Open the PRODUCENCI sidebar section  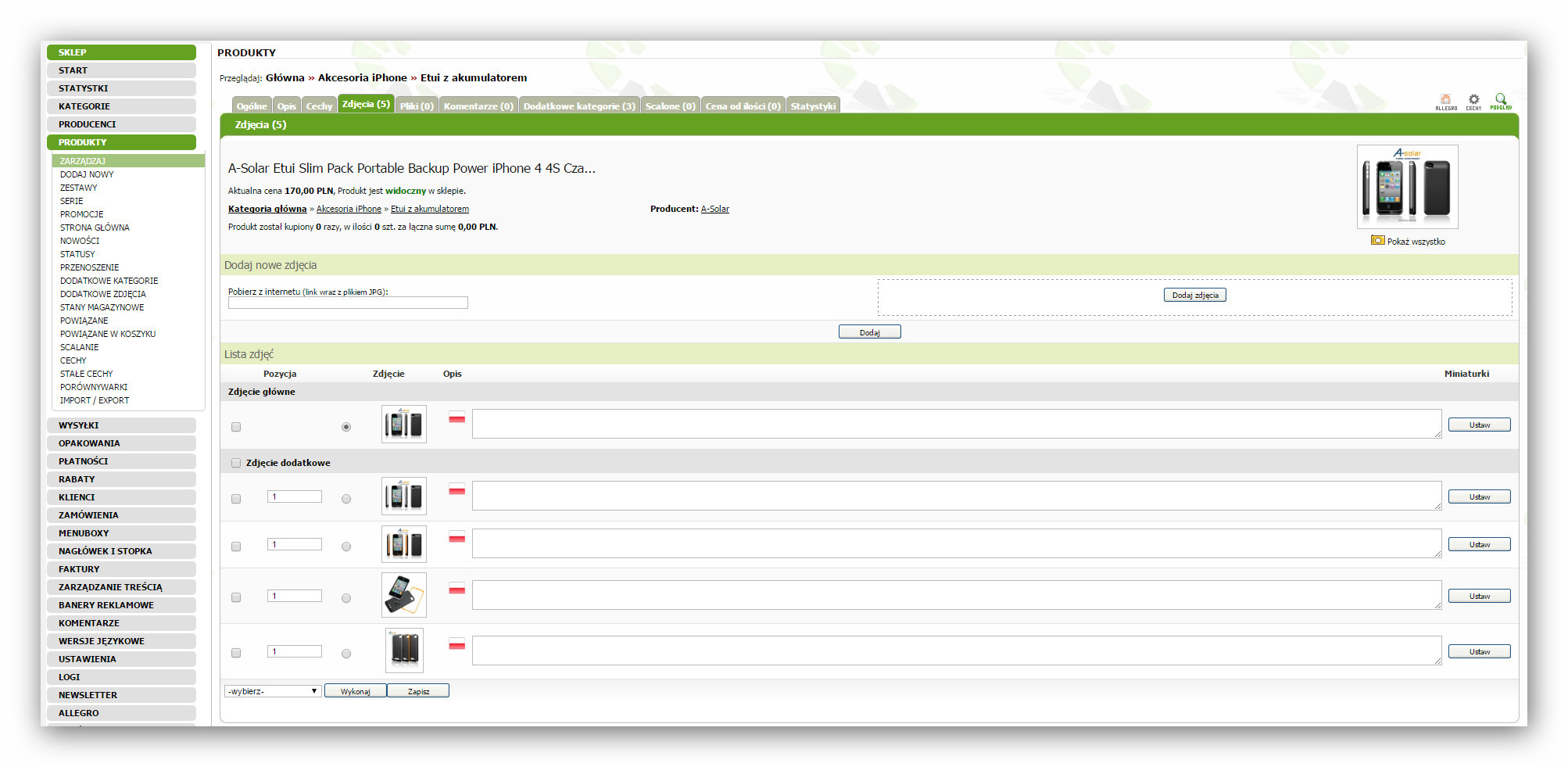[121, 124]
